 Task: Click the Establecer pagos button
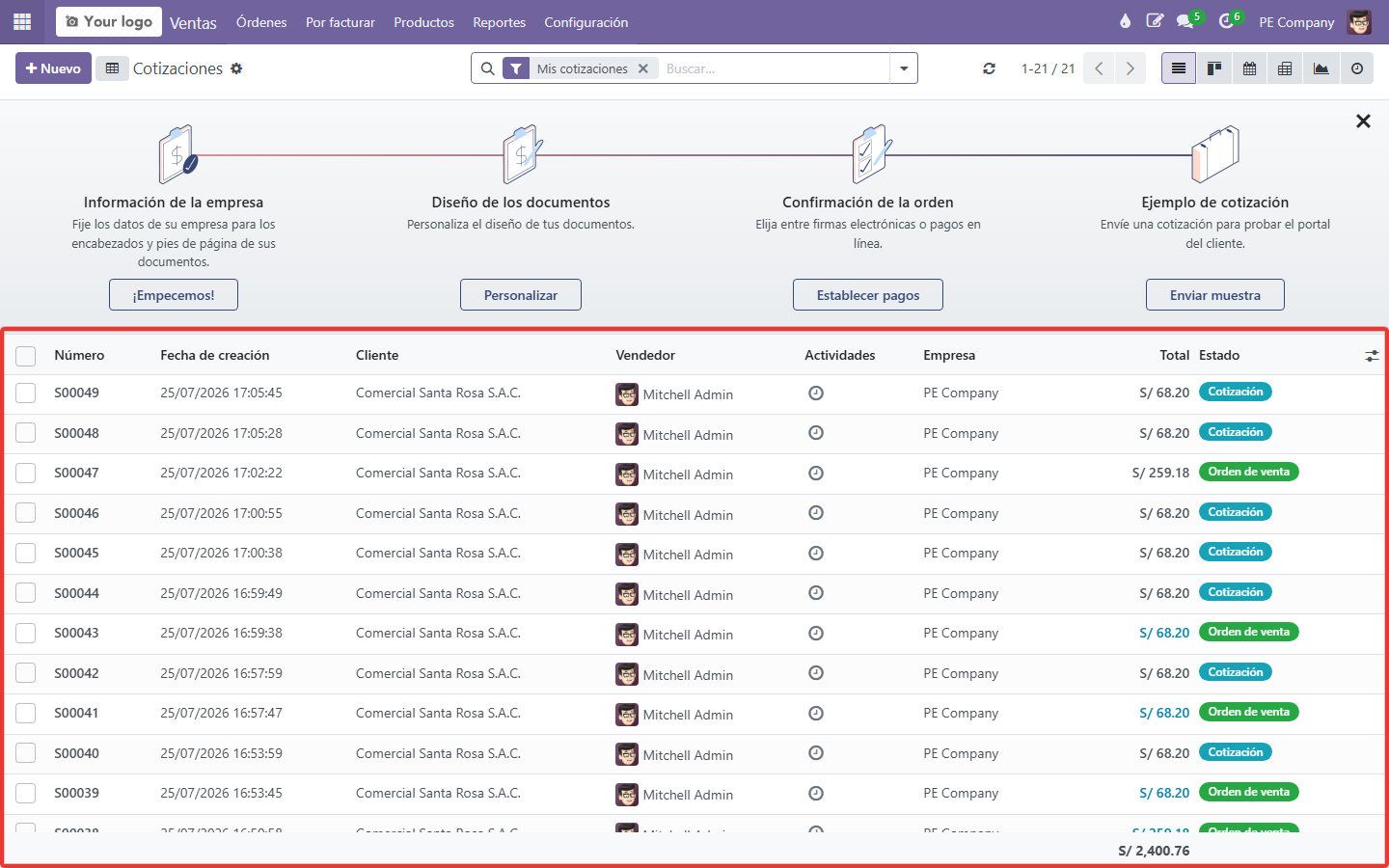(868, 295)
